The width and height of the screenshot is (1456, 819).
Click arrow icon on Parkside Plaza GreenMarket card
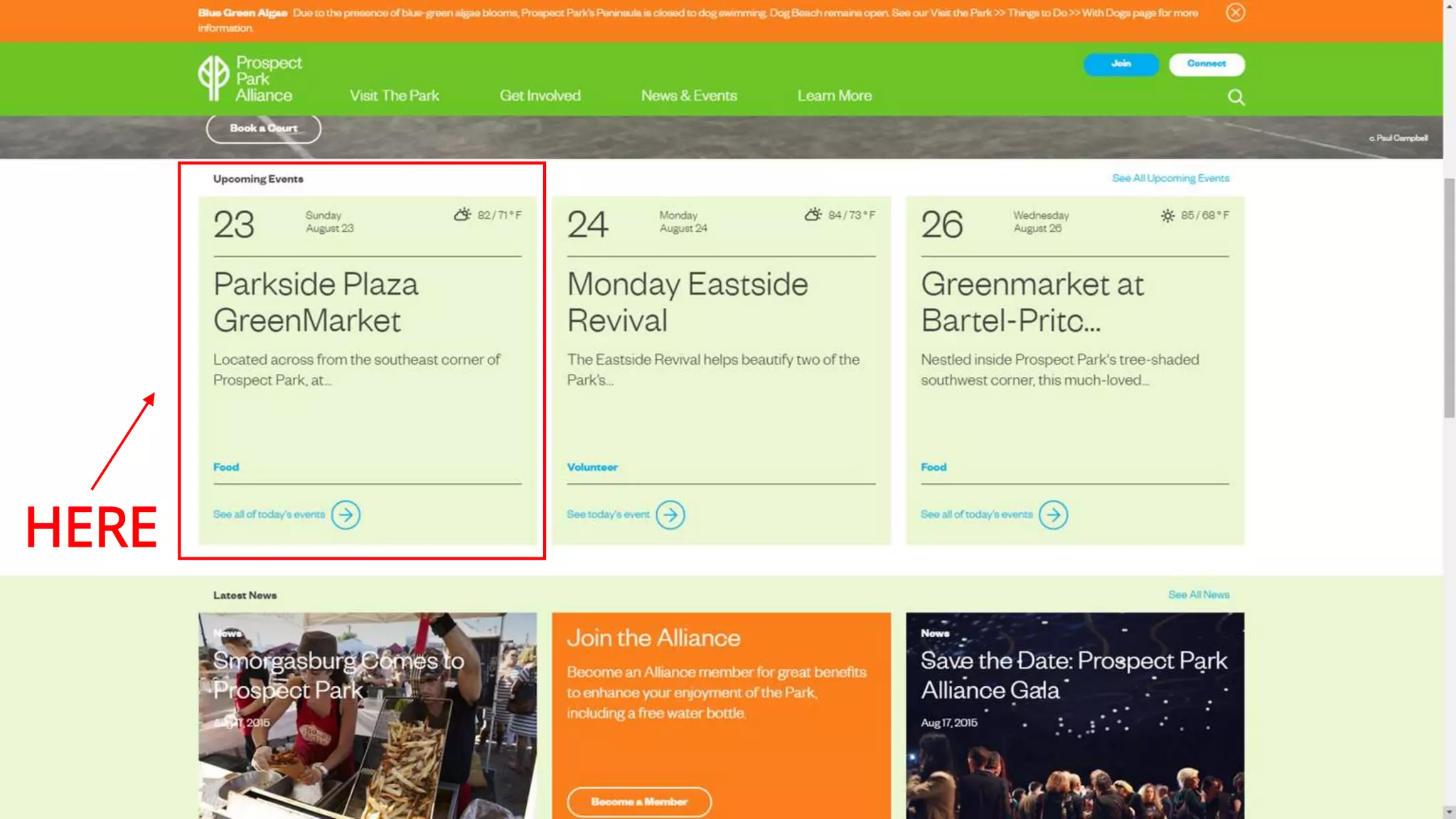[346, 515]
